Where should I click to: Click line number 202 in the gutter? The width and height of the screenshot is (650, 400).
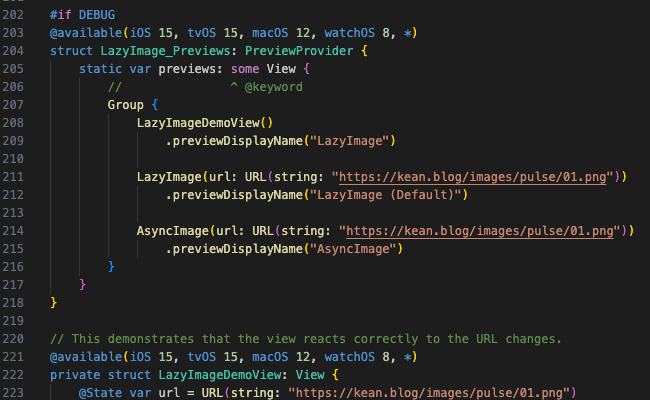(x=13, y=15)
